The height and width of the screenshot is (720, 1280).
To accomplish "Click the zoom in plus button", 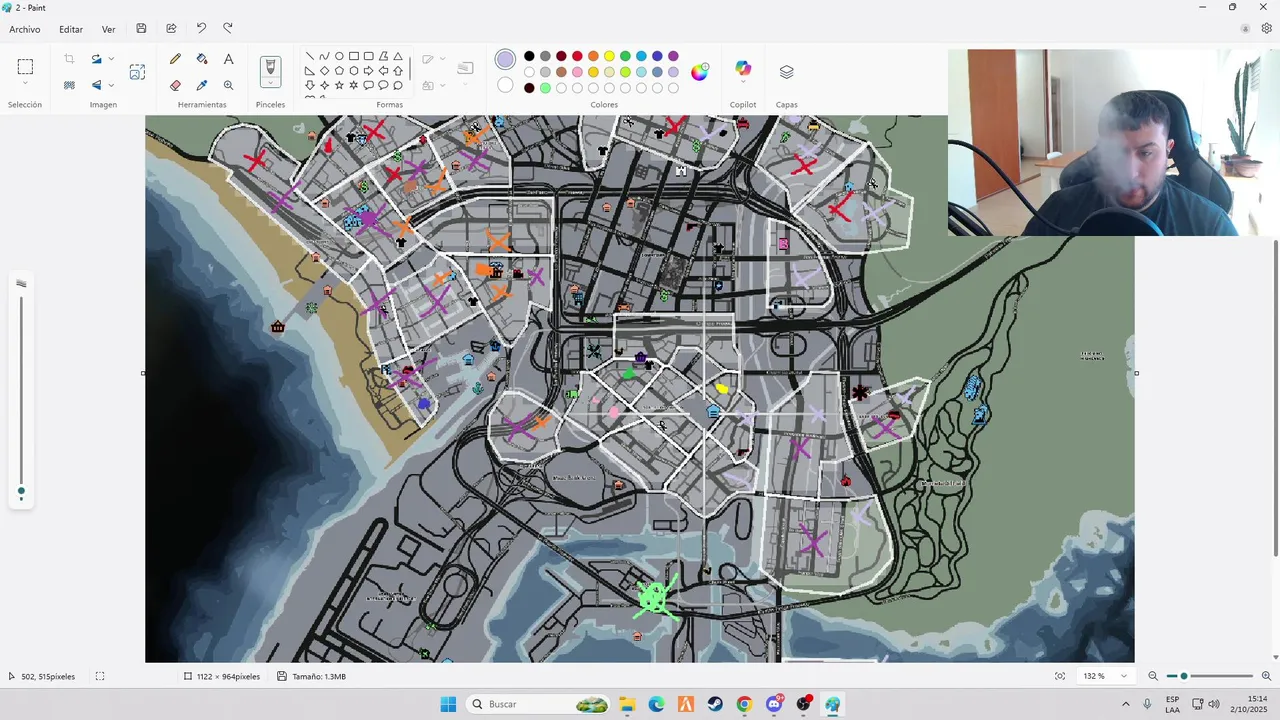I will click(x=1266, y=676).
